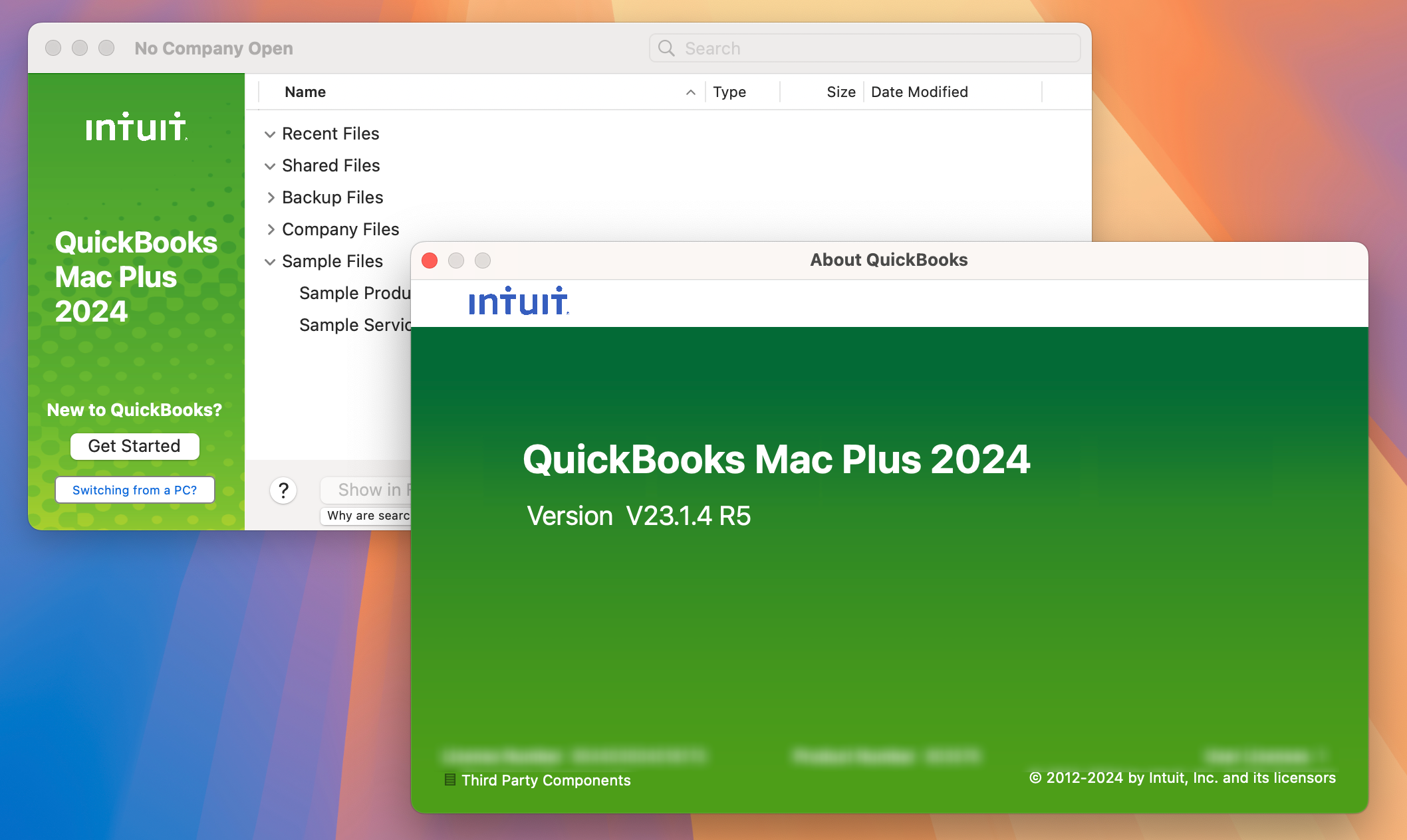Select the Sample Product file row
The image size is (1407, 840).
click(355, 293)
